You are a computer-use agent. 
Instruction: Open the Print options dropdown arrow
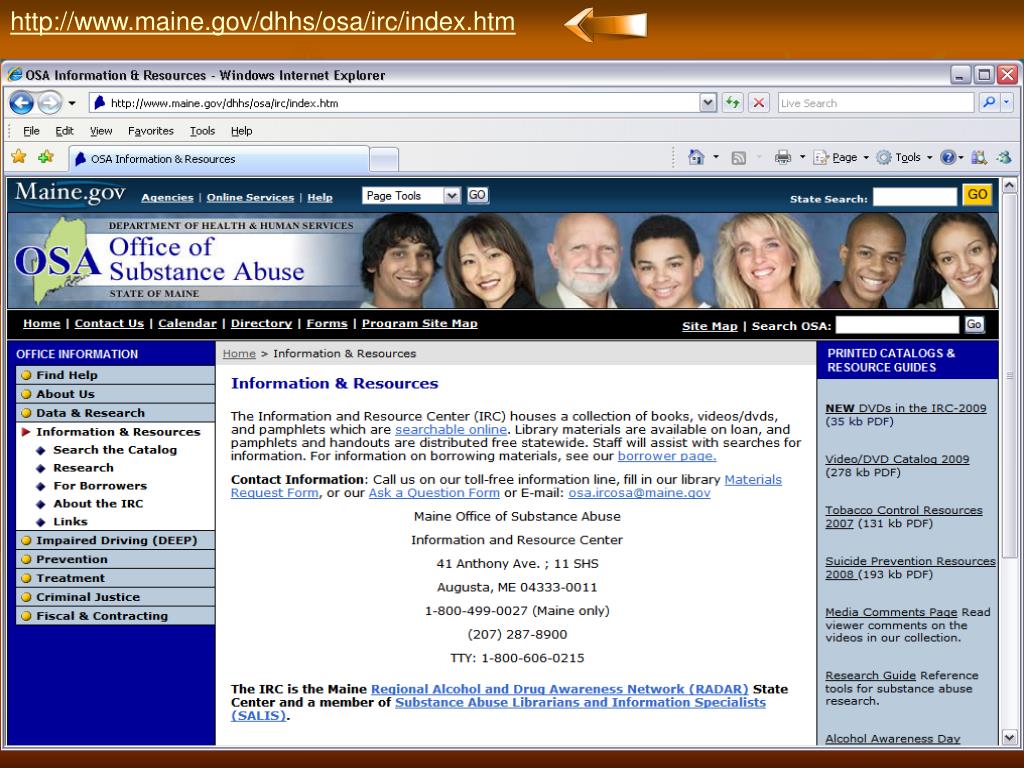802,157
